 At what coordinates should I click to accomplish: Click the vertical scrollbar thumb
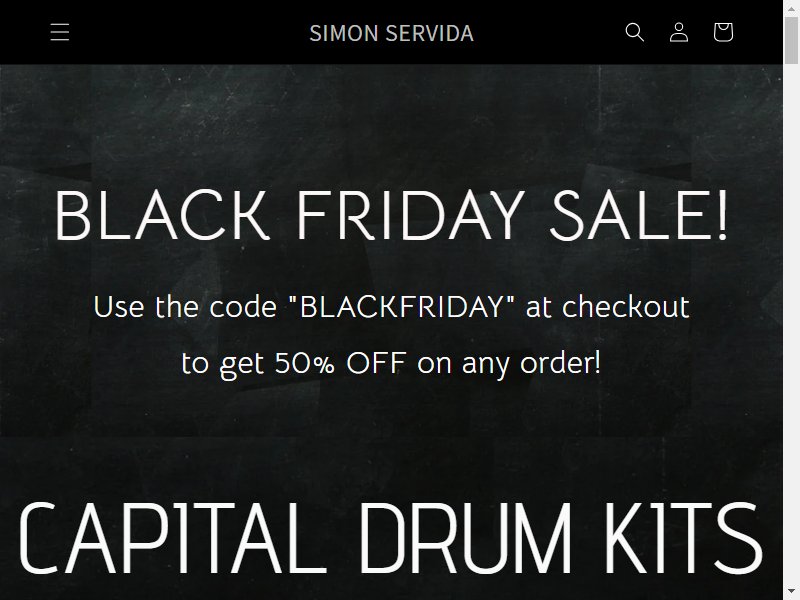791,39
